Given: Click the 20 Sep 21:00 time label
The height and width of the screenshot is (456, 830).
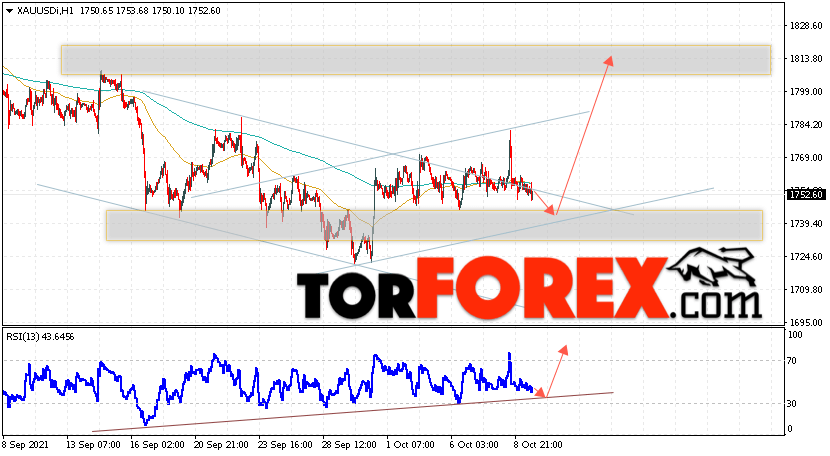Looking at the screenshot, I should (221, 445).
